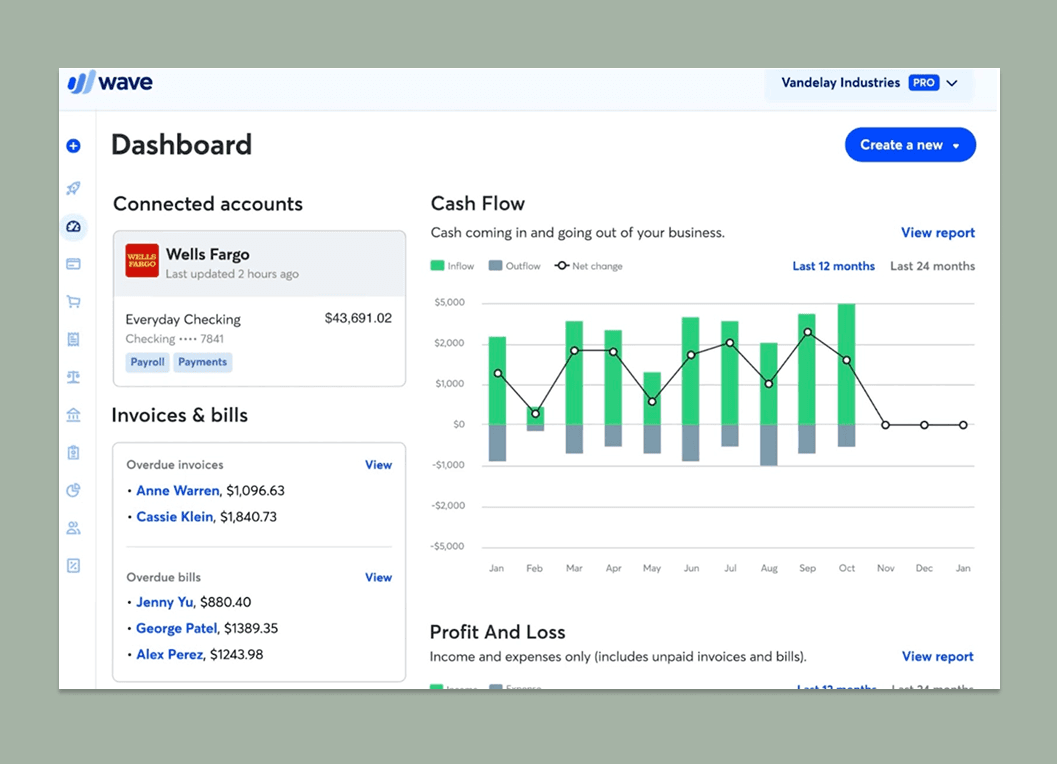Open the bank institution icon in sidebar
The width and height of the screenshot is (1057, 764).
(73, 414)
